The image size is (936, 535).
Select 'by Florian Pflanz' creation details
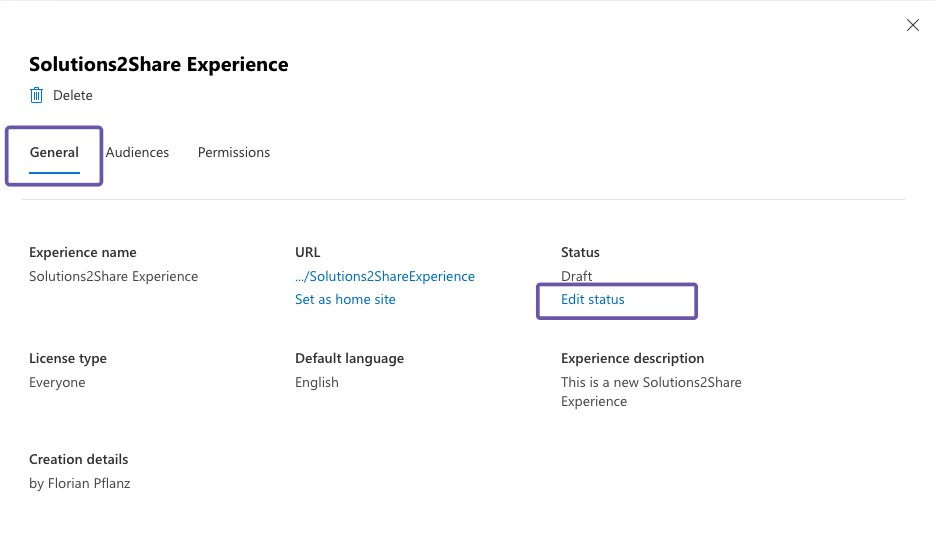point(80,484)
